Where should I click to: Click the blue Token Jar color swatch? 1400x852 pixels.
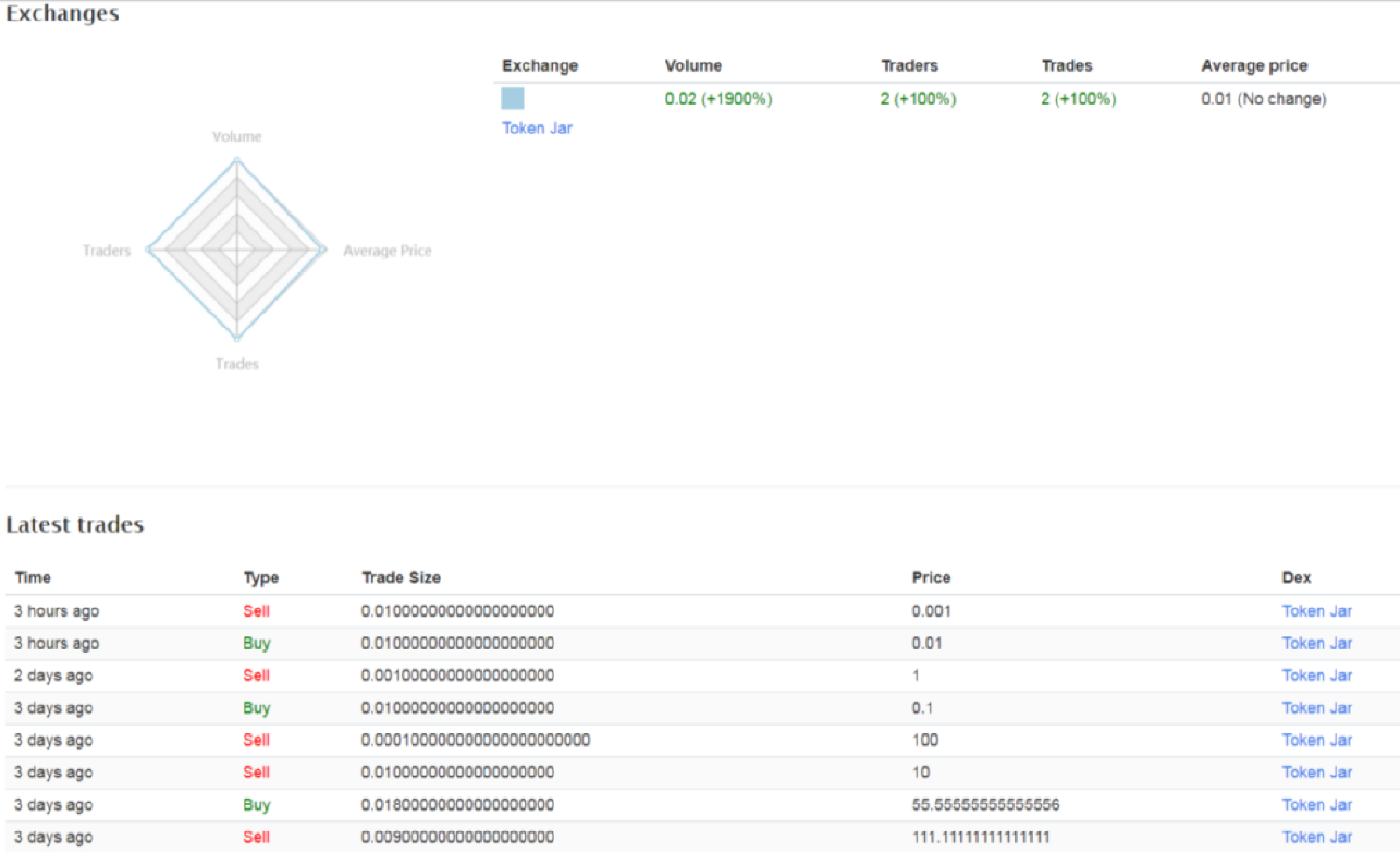point(512,98)
